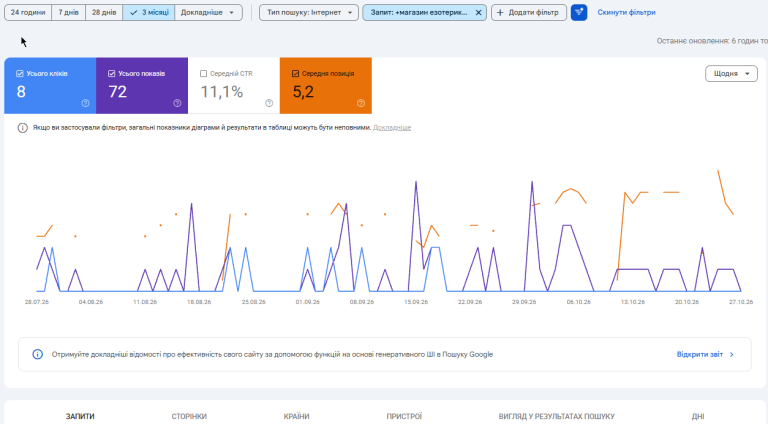This screenshot has width=768, height=424.
Task: Open help icon on Середня позиція card
Action: coord(361,103)
